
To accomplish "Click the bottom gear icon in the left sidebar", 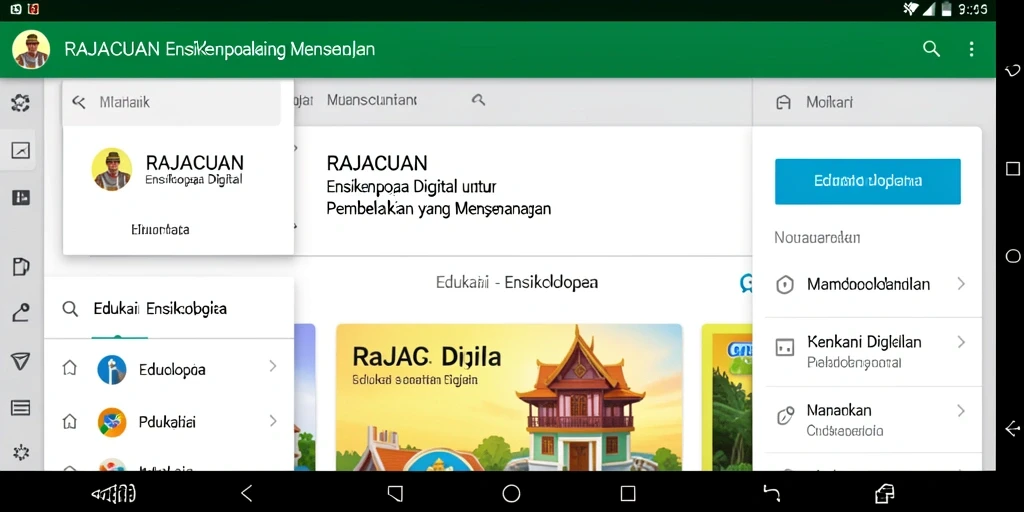I will coord(21,452).
